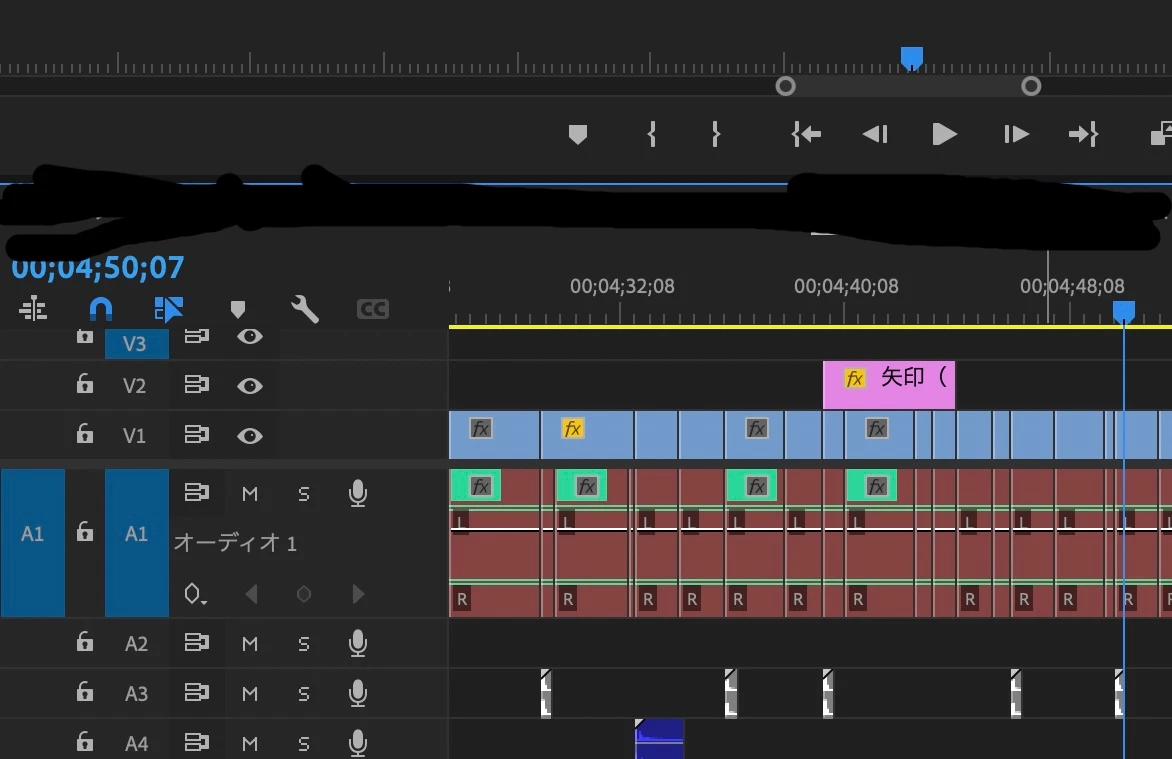Viewport: 1172px width, 759px height.
Task: Step back one frame
Action: (875, 135)
